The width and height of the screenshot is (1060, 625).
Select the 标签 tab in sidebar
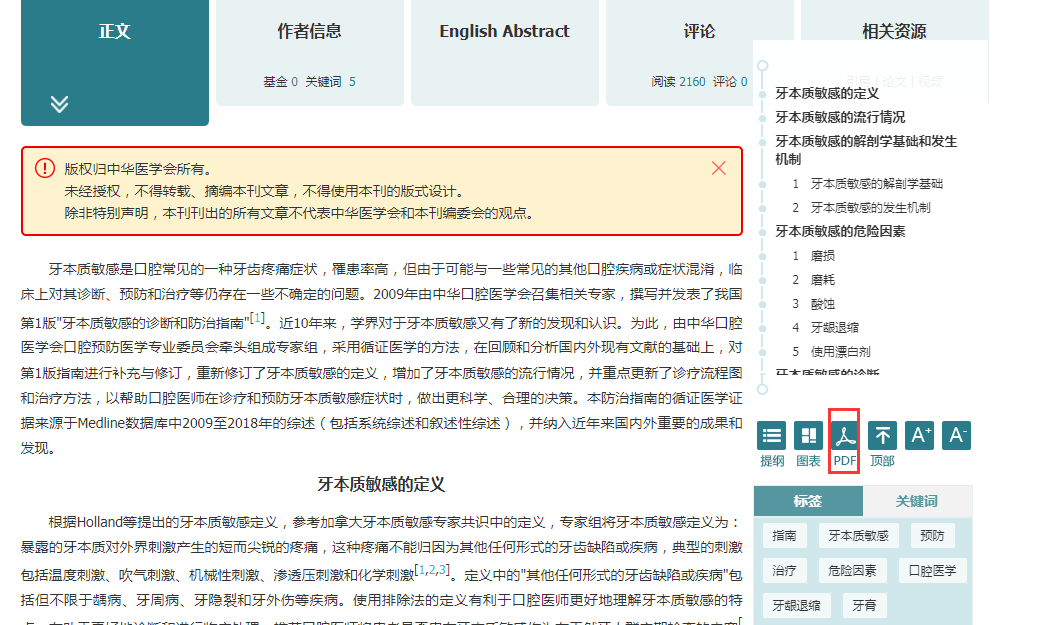tap(808, 501)
